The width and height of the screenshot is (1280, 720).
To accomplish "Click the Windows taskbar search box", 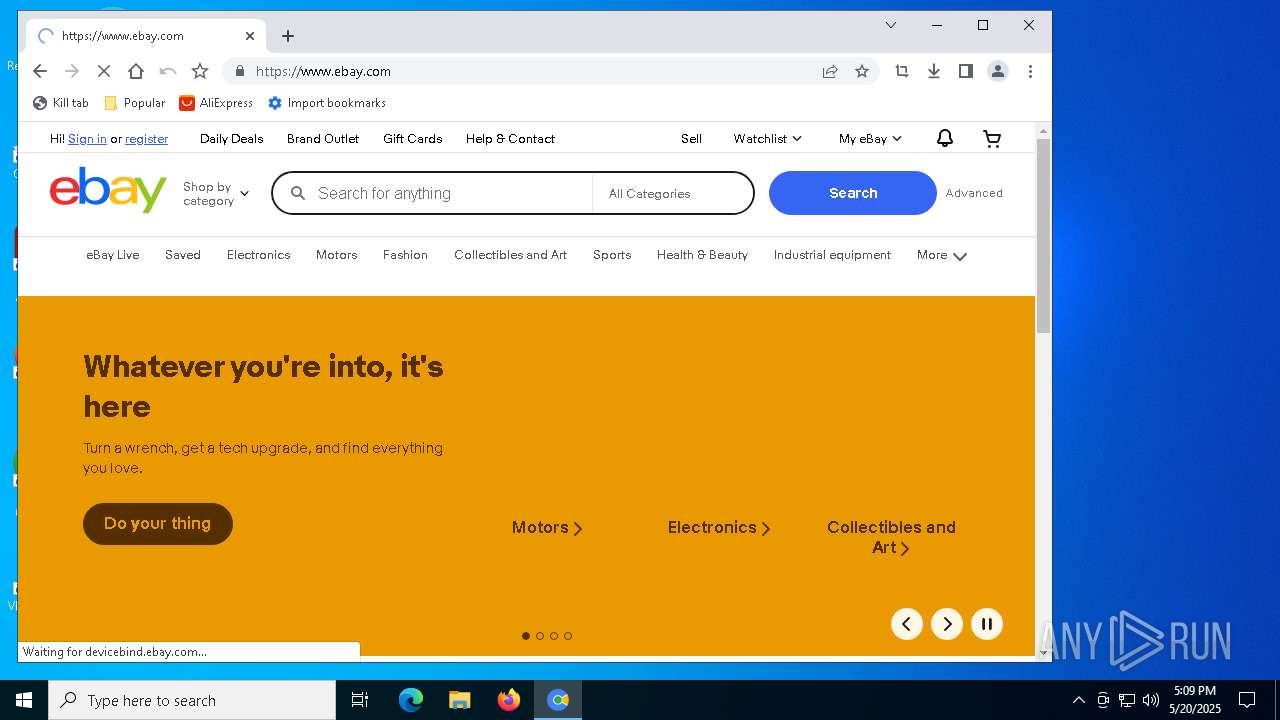I will 192,700.
